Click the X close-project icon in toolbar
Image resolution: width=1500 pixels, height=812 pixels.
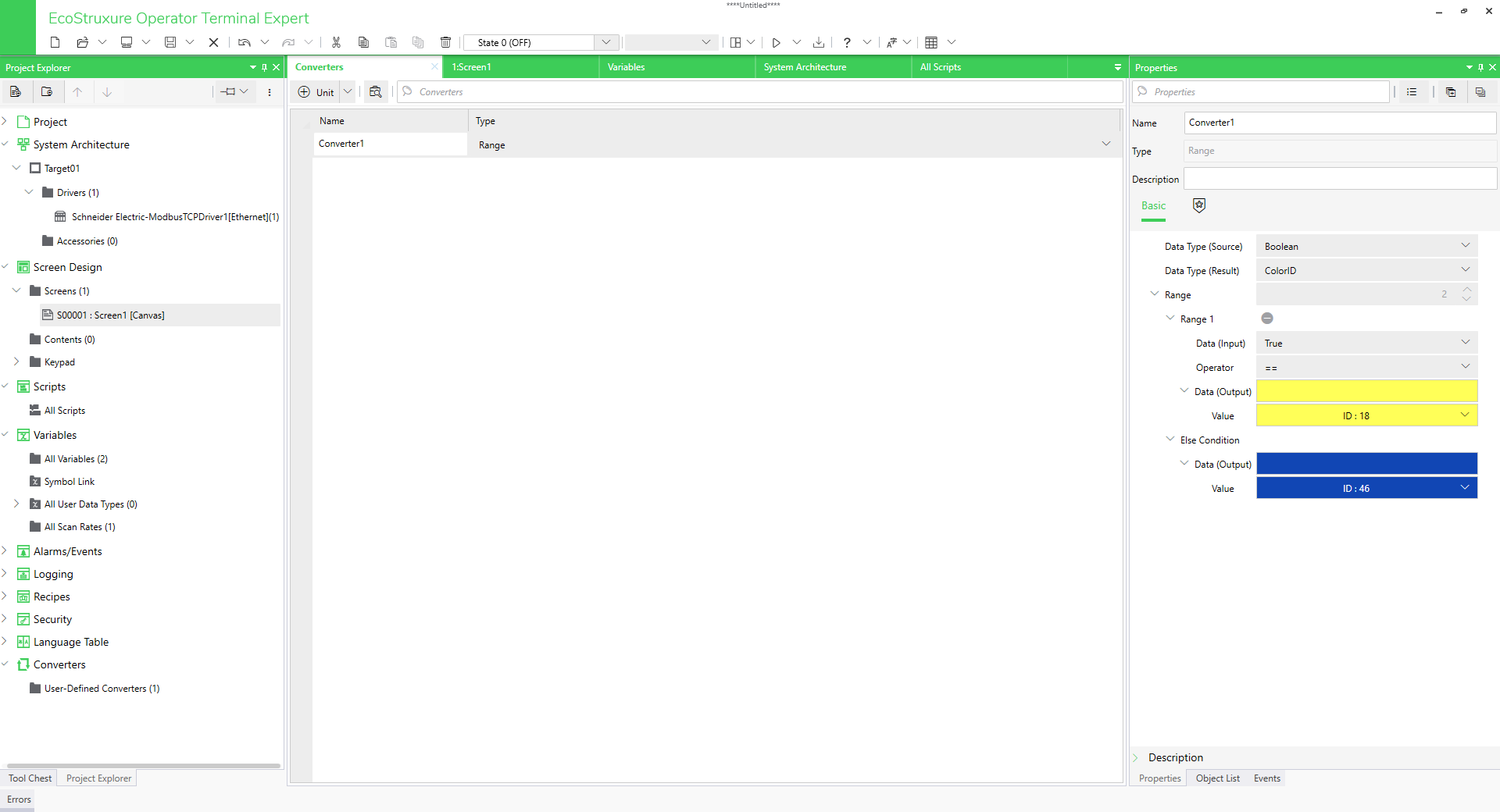(x=213, y=42)
